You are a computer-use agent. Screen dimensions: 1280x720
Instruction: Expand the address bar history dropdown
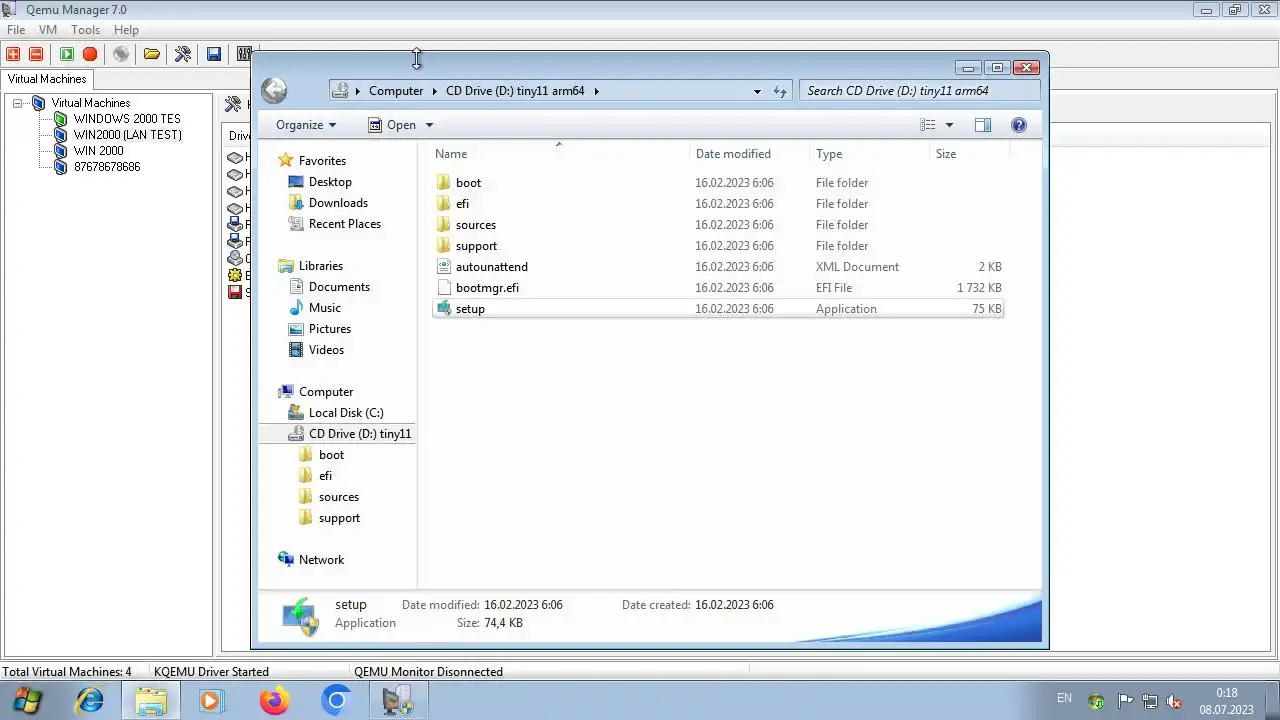757,91
